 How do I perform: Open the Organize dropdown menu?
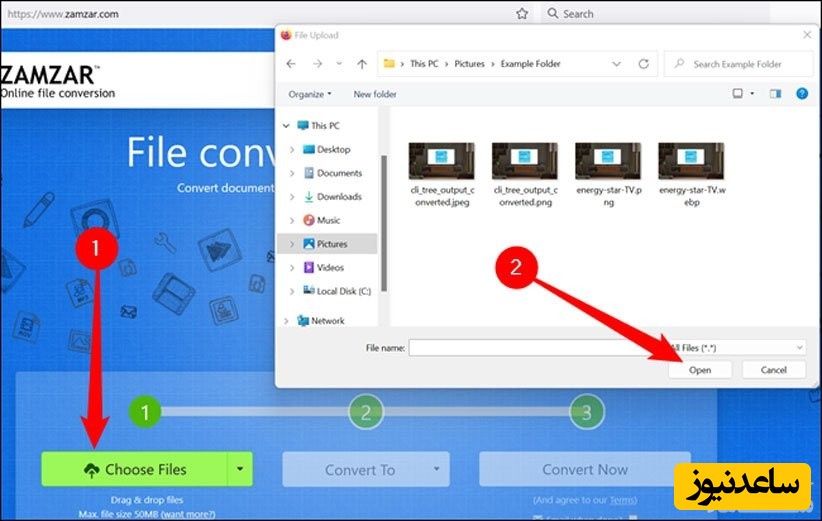pos(311,94)
